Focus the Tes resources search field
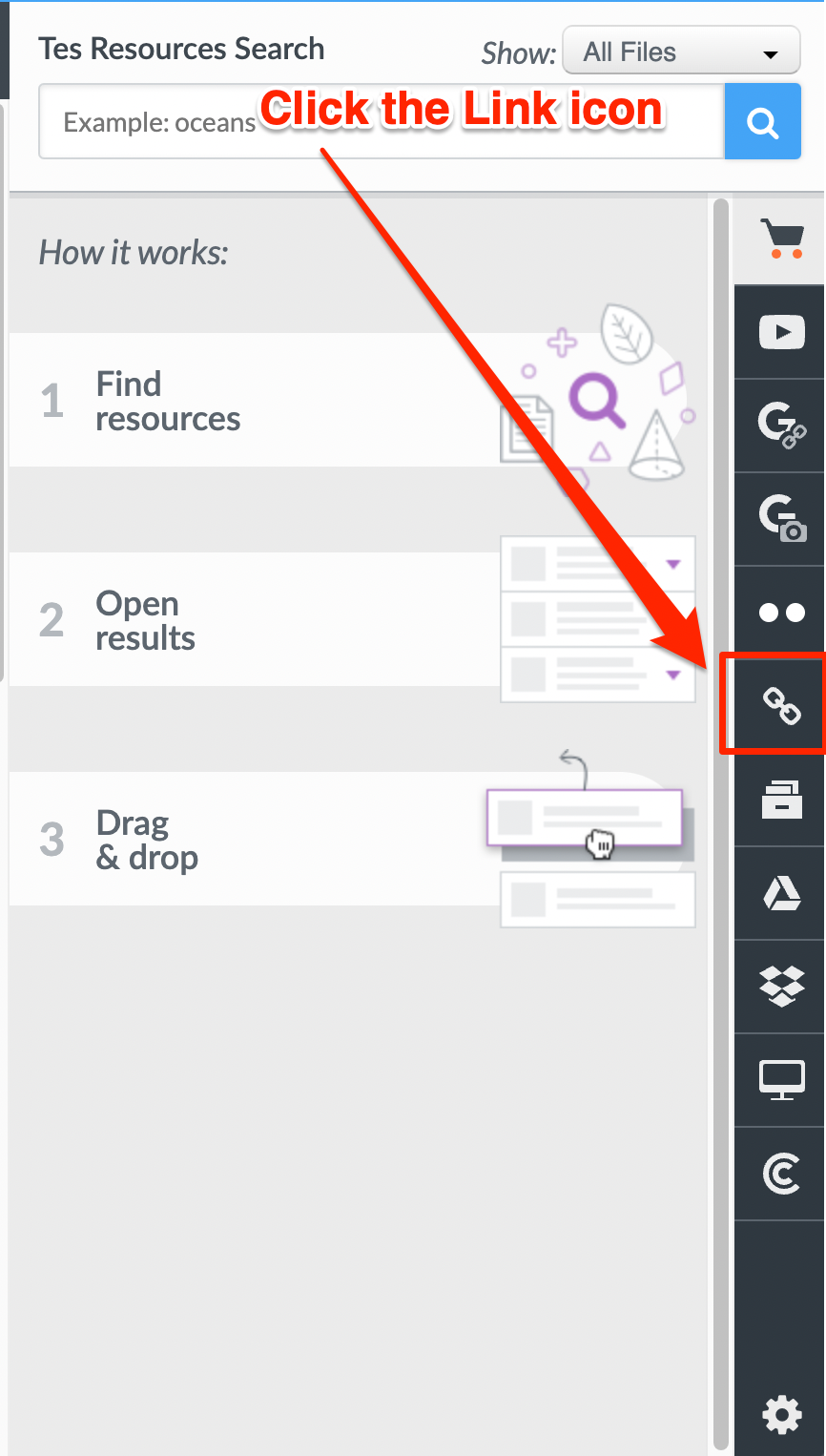826x1456 pixels. pyautogui.click(x=382, y=122)
